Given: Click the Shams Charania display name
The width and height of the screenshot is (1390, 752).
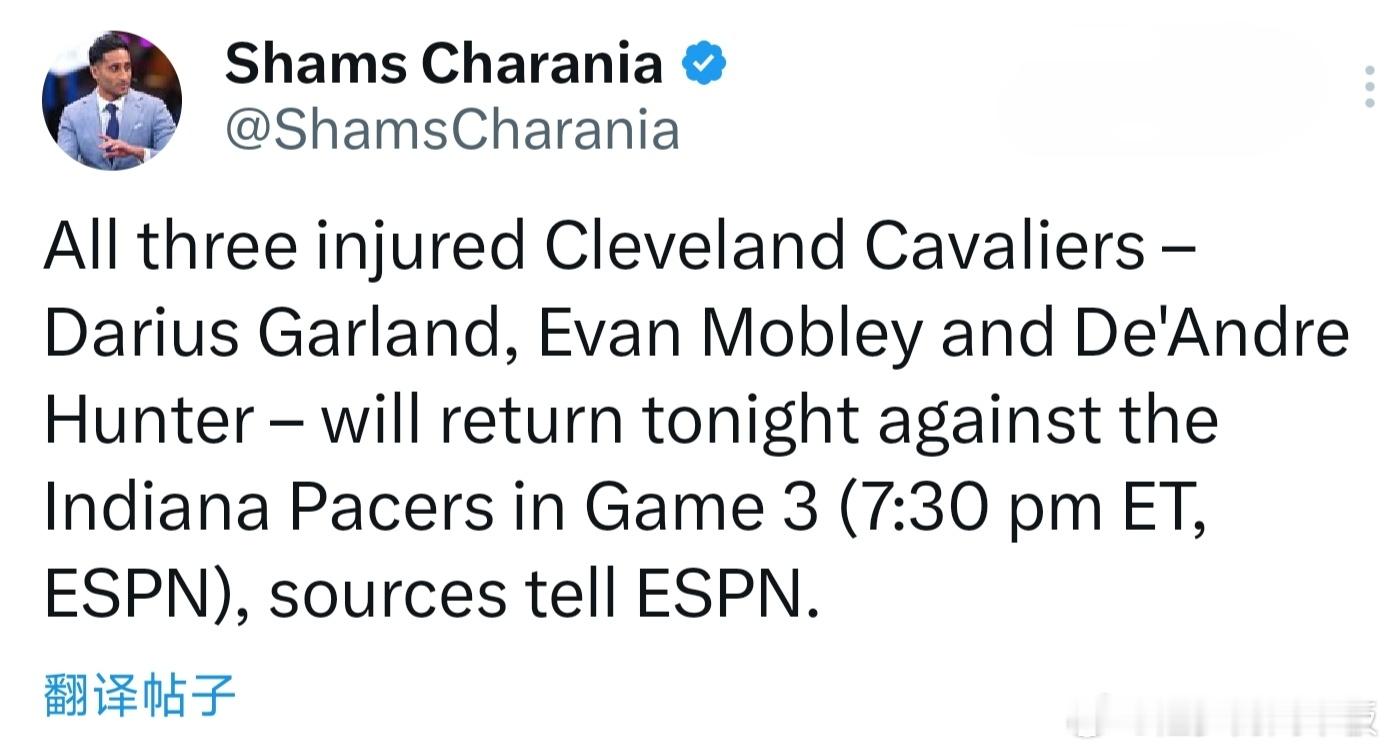Looking at the screenshot, I should (x=443, y=65).
